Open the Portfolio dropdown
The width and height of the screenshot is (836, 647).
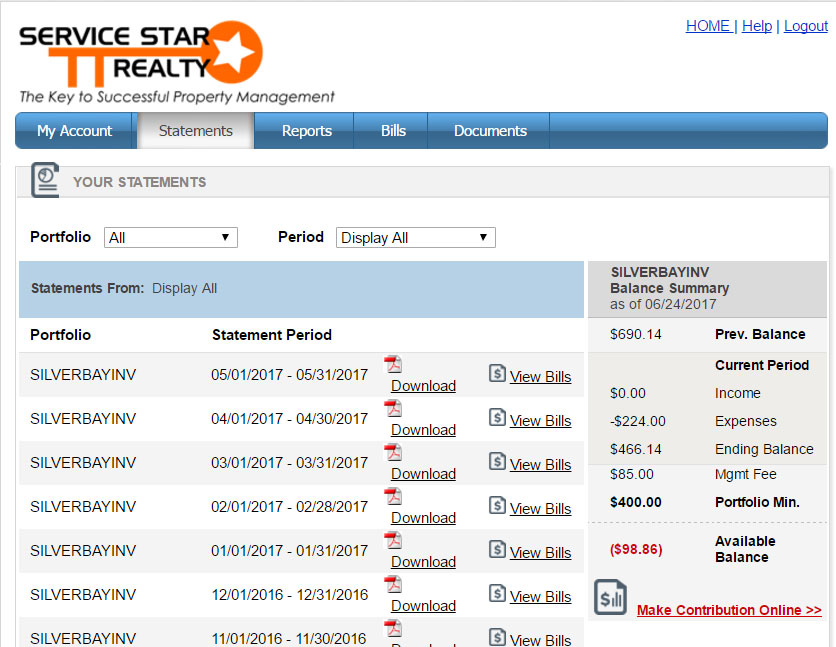pos(171,238)
